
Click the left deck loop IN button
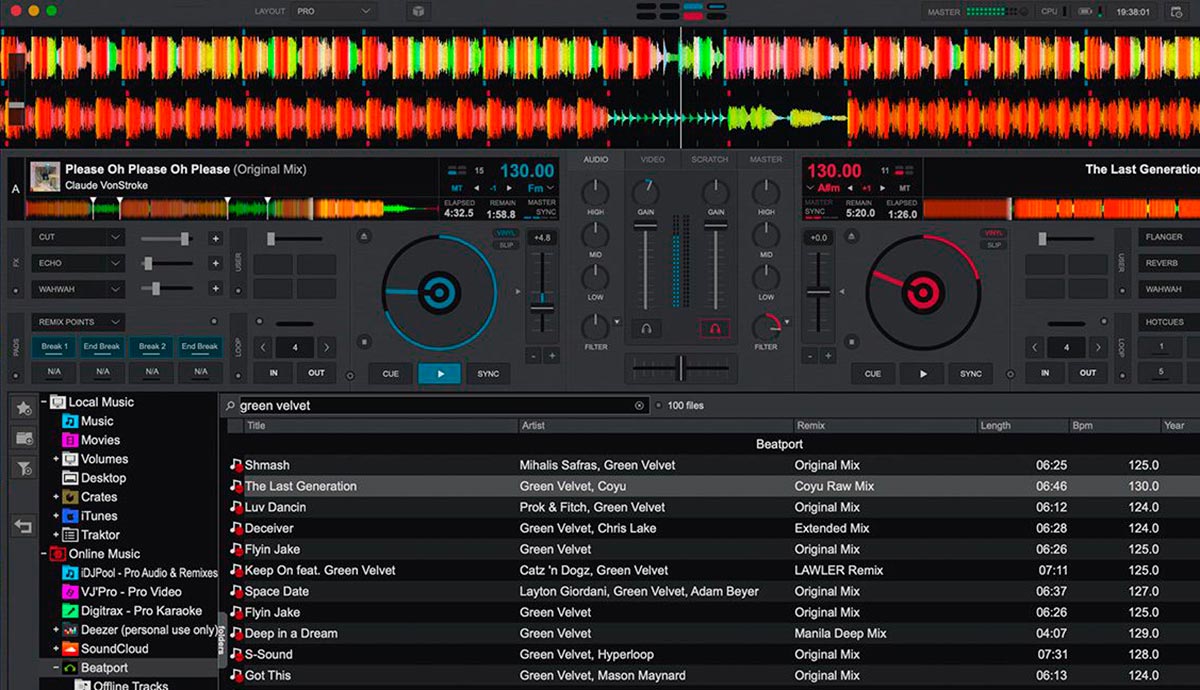click(273, 373)
